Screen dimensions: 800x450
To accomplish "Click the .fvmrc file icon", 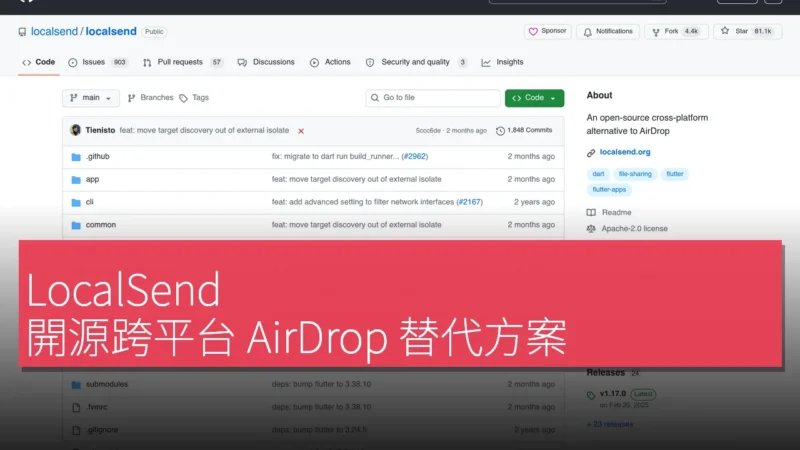I will (x=76, y=407).
